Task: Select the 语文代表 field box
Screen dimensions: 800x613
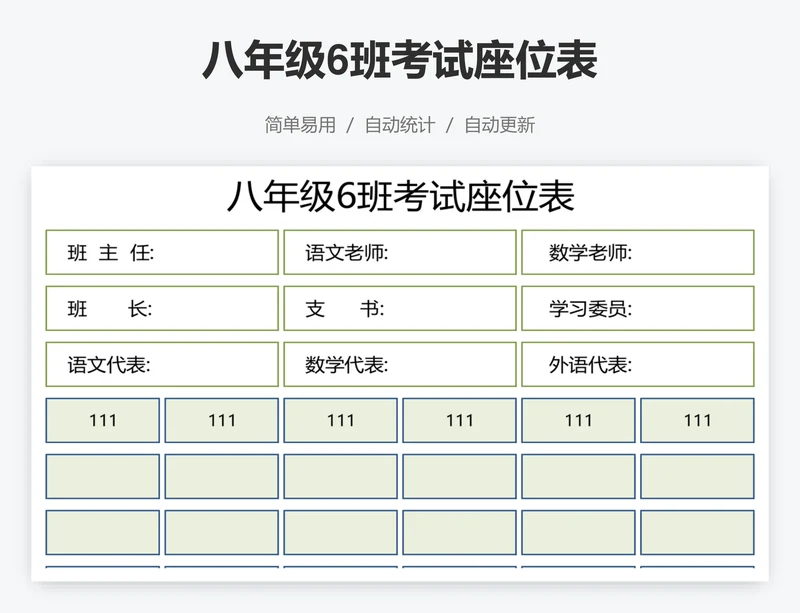Action: point(162,364)
